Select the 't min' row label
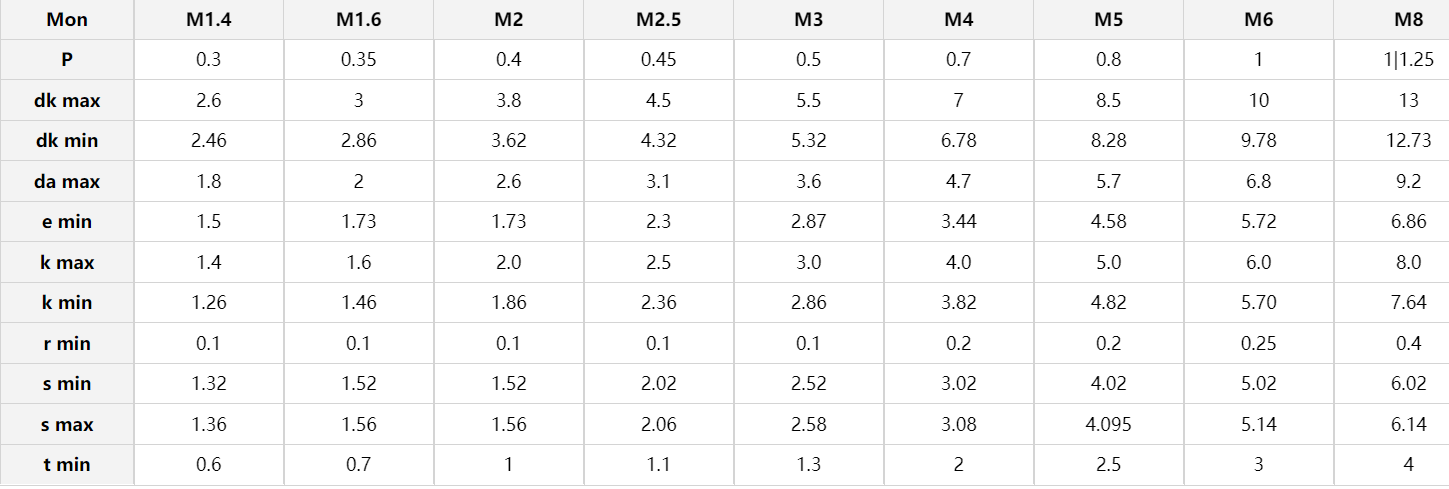Image resolution: width=1449 pixels, height=489 pixels. 67,465
